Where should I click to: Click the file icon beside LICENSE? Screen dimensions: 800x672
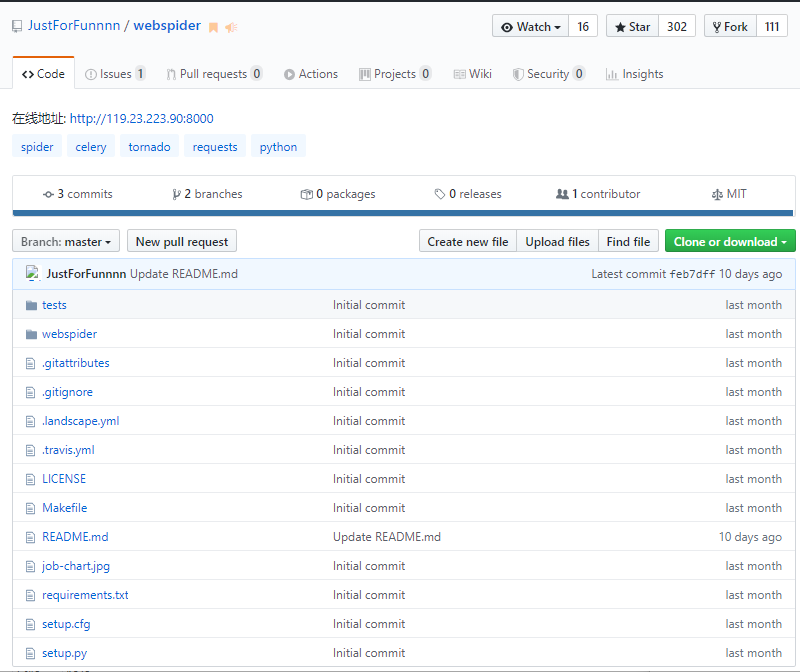(x=31, y=479)
